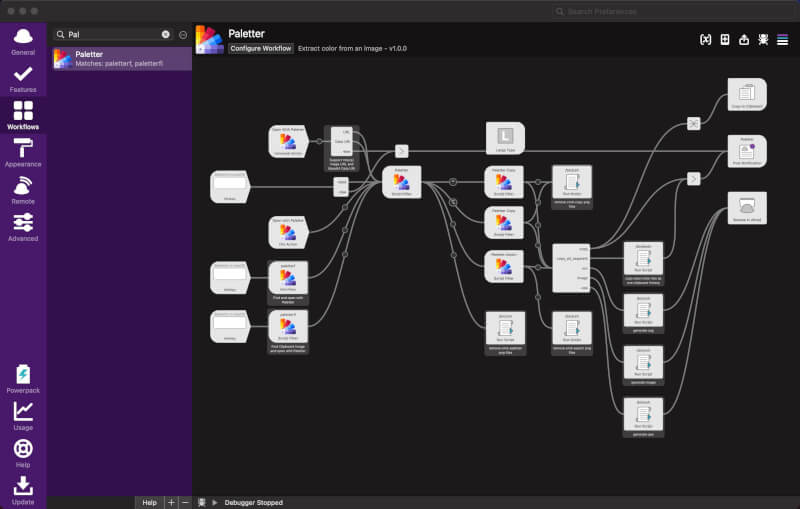800x509 pixels.
Task: Select the paletterf File Filter node
Action: pyautogui.click(x=288, y=277)
